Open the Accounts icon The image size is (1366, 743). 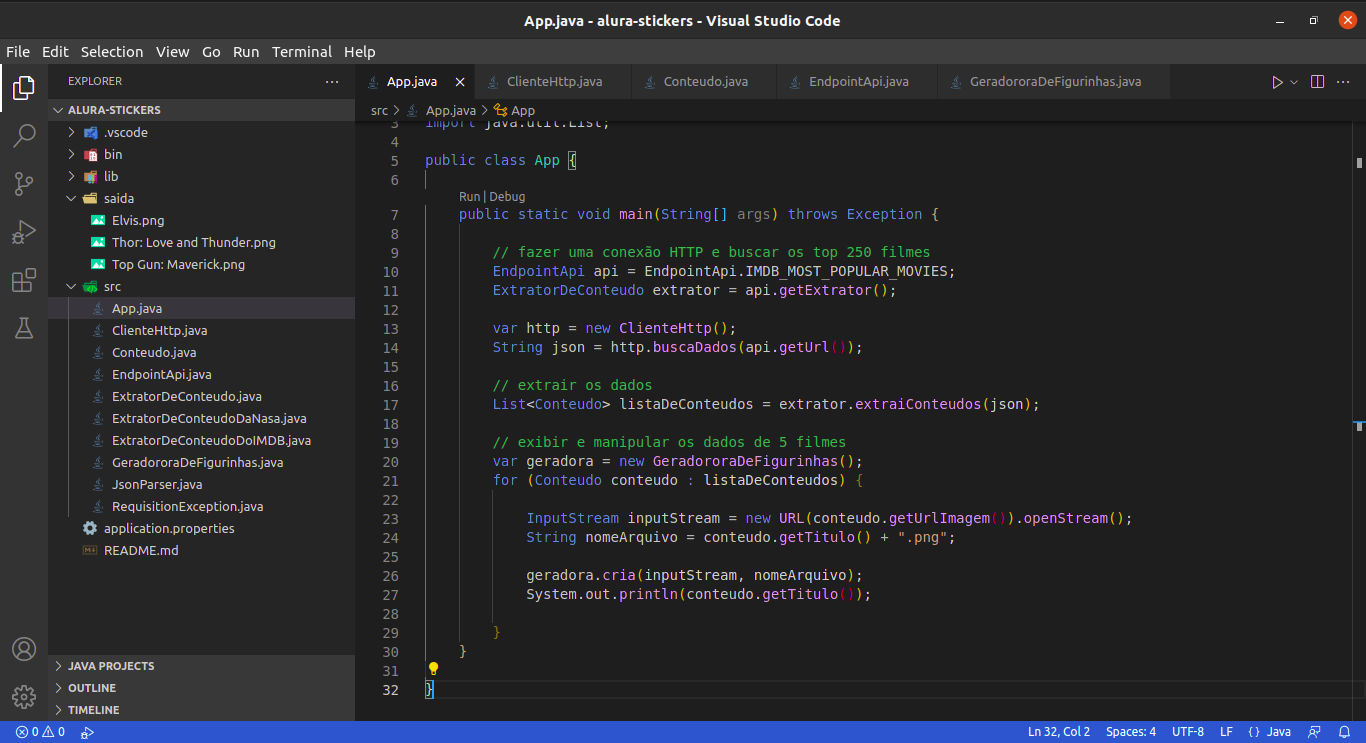24,649
